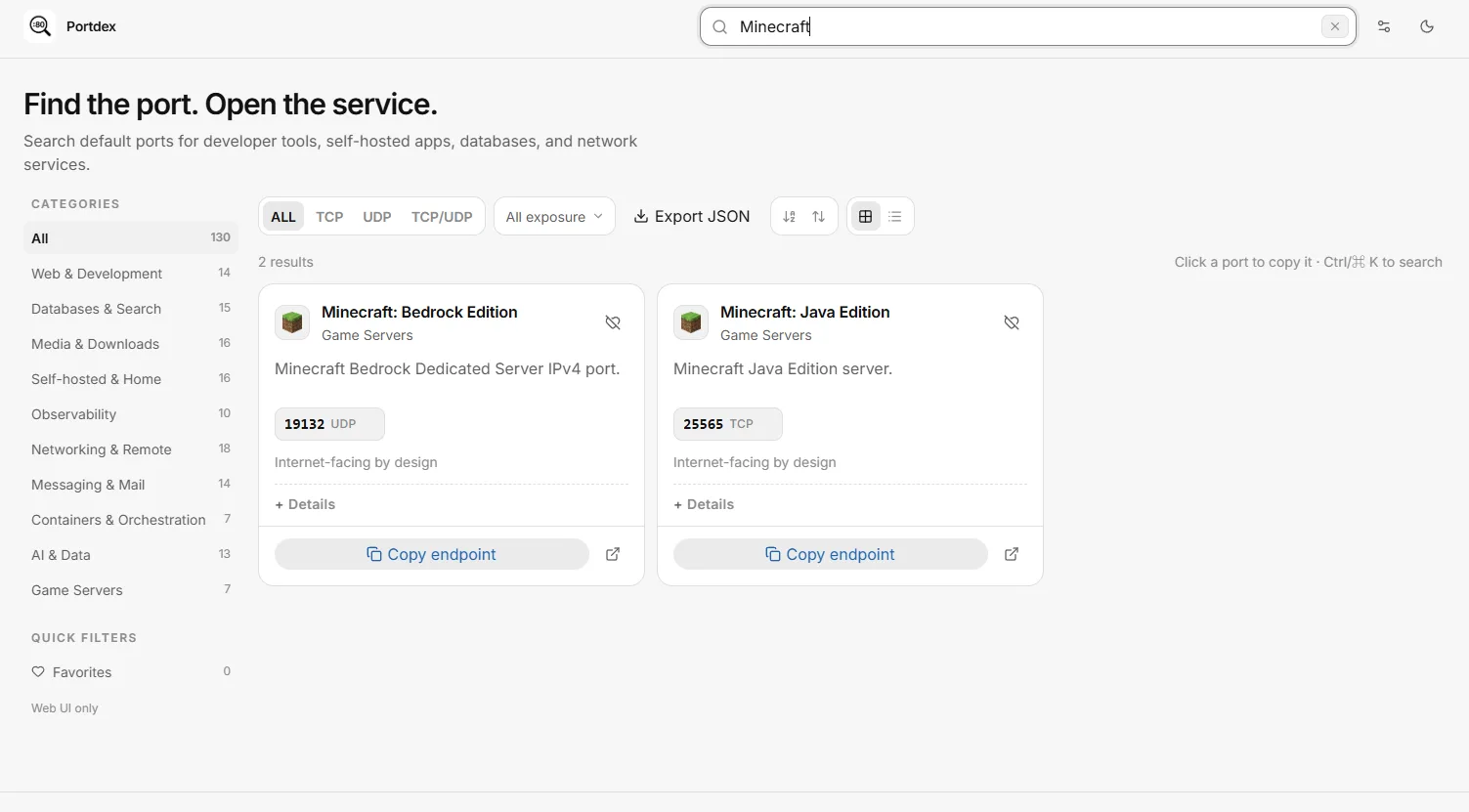Copy endpoint for Bedrock Edition
The width and height of the screenshot is (1469, 812).
(x=432, y=554)
